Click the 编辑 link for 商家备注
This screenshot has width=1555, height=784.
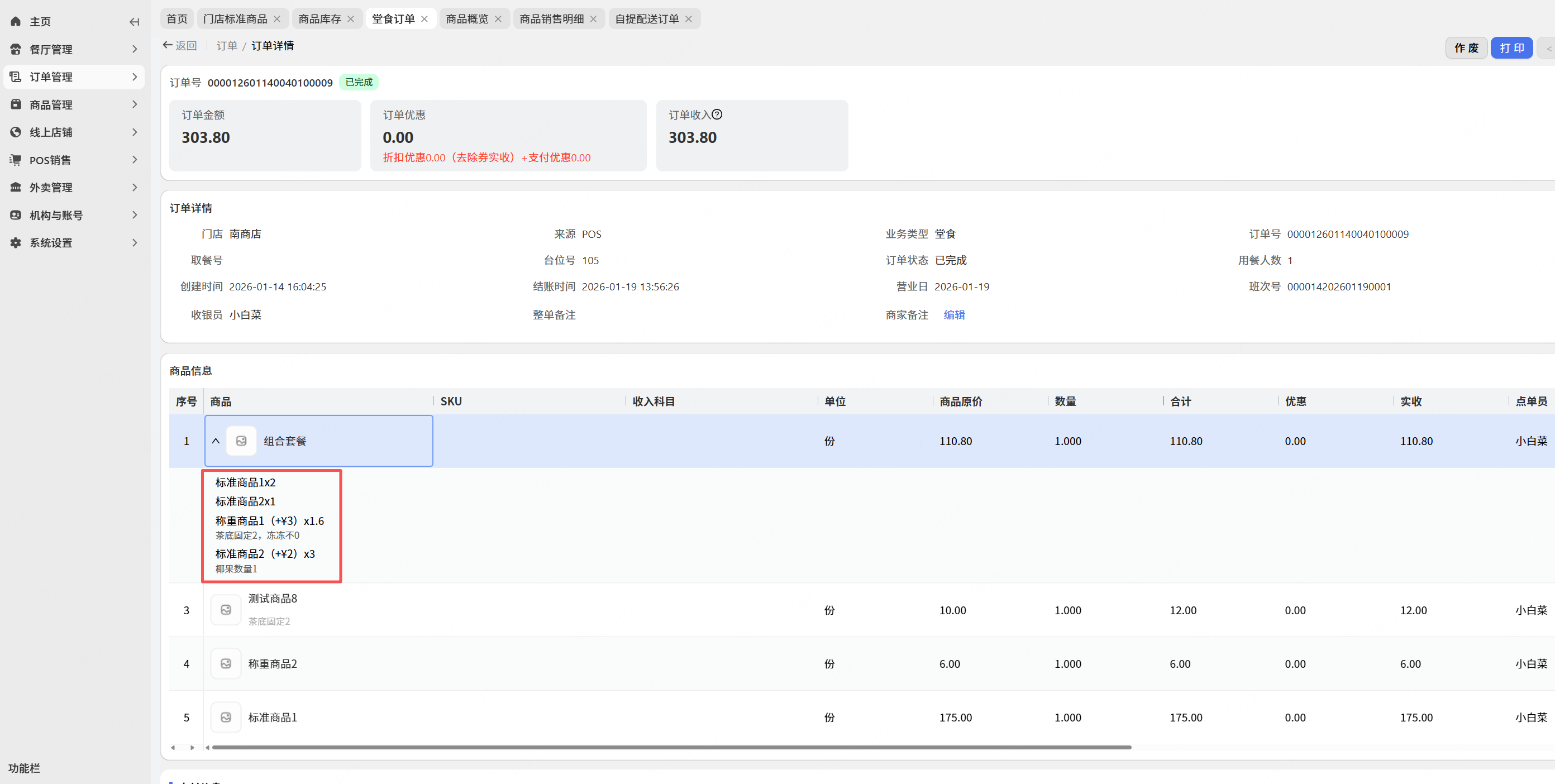tap(954, 314)
